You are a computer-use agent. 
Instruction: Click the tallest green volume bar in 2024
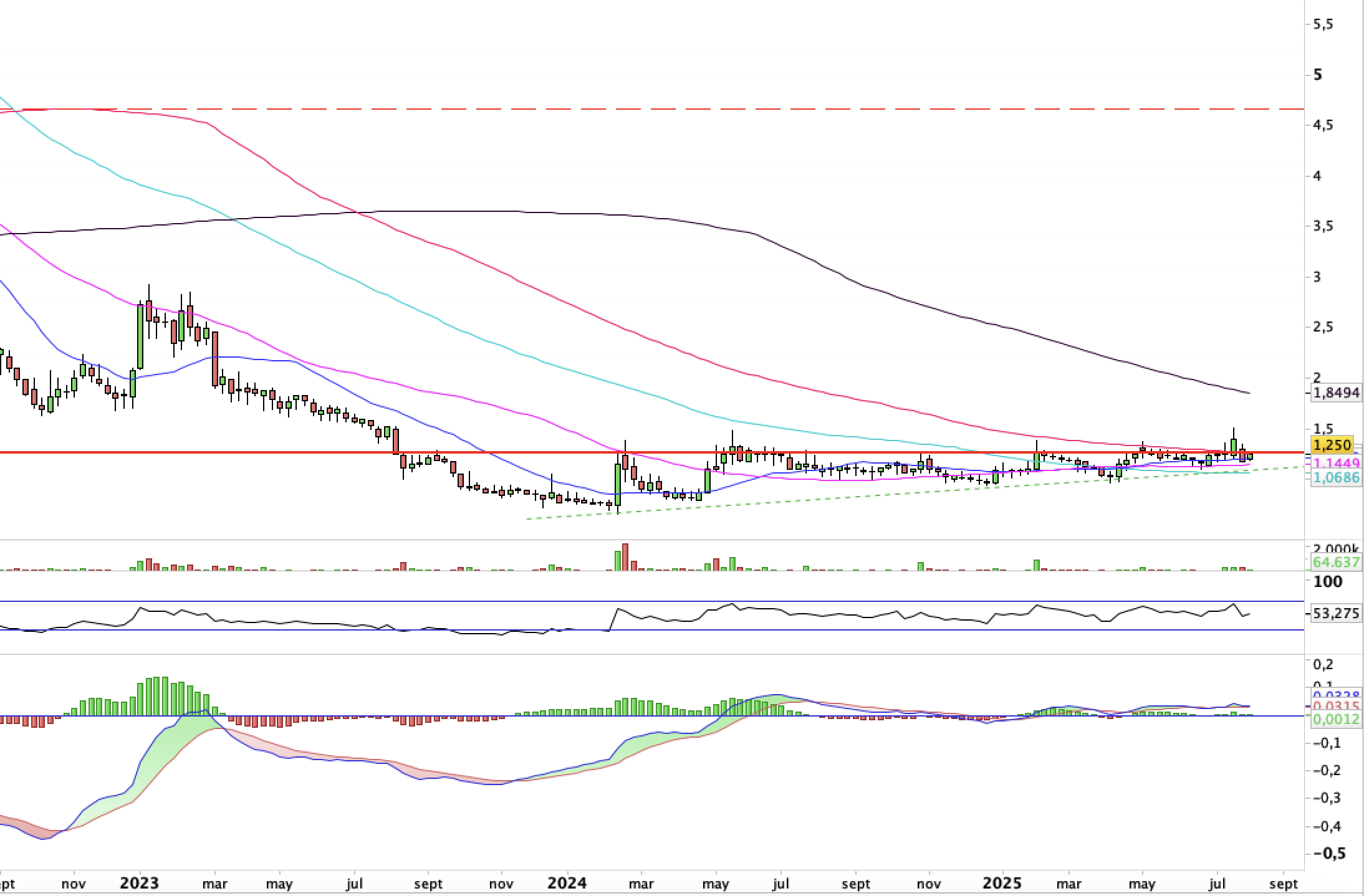(618, 561)
